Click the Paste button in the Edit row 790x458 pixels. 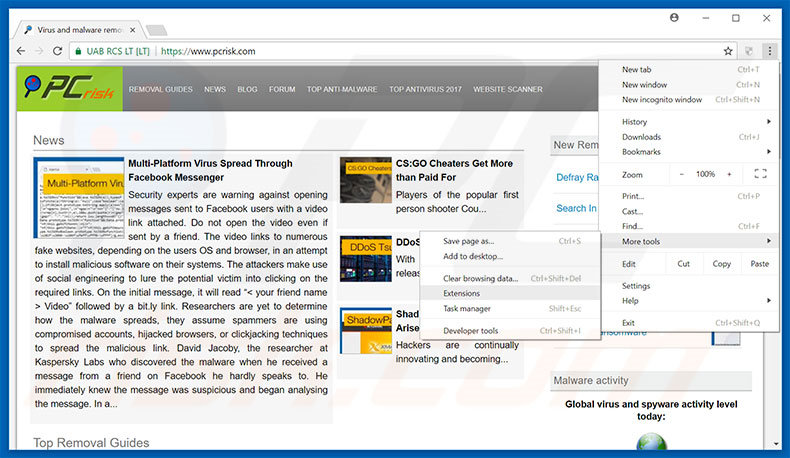click(x=759, y=264)
